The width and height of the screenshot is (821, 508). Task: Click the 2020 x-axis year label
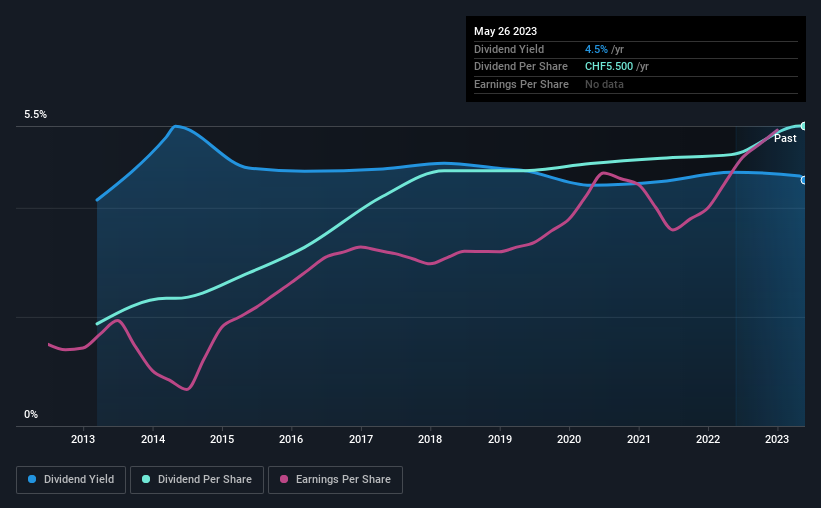569,439
